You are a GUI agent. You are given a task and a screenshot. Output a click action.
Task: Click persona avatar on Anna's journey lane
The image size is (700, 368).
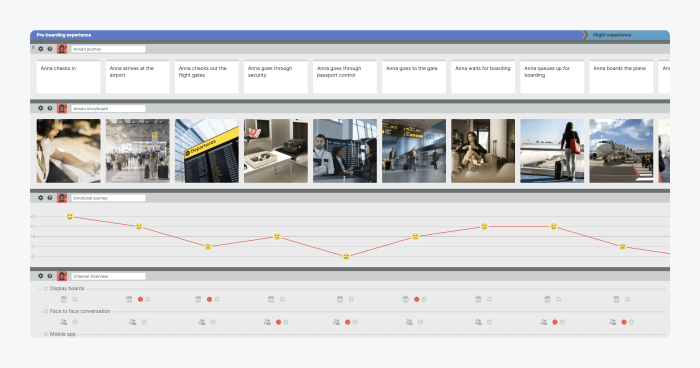(x=62, y=49)
